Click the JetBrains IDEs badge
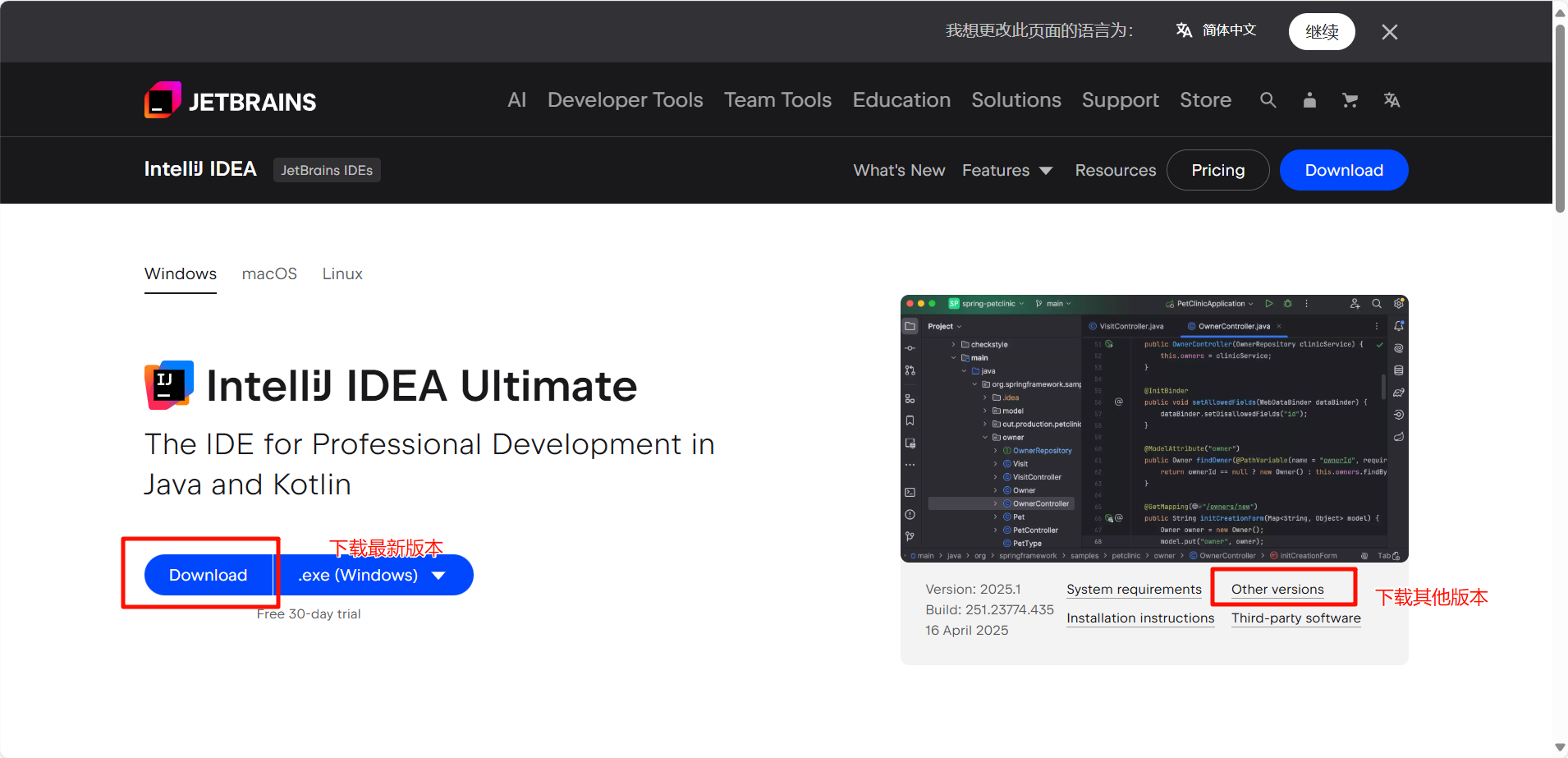Screen dimensions: 1568x758 327,170
